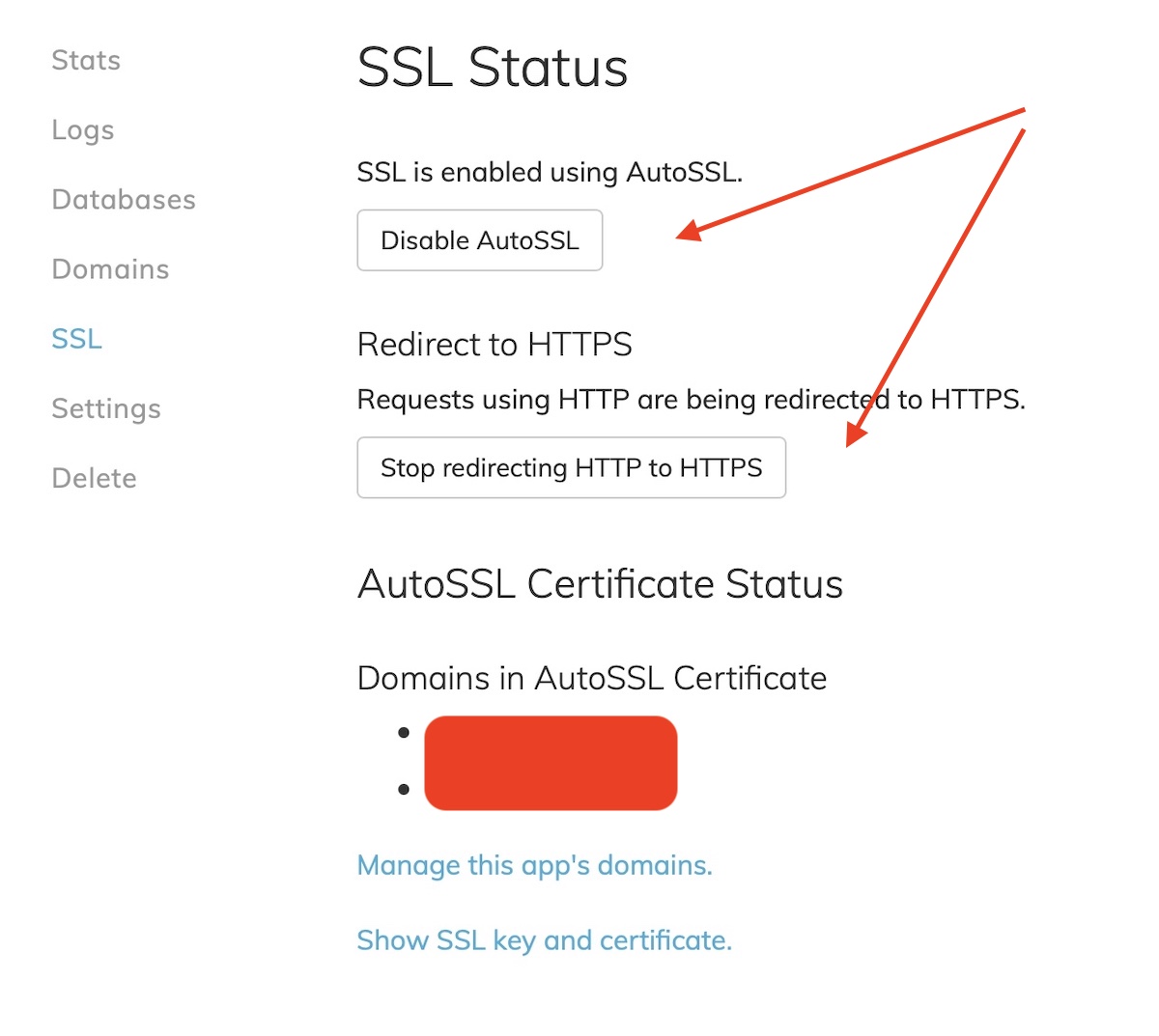1159x1036 pixels.
Task: Navigate to the Domains page
Action: click(110, 269)
